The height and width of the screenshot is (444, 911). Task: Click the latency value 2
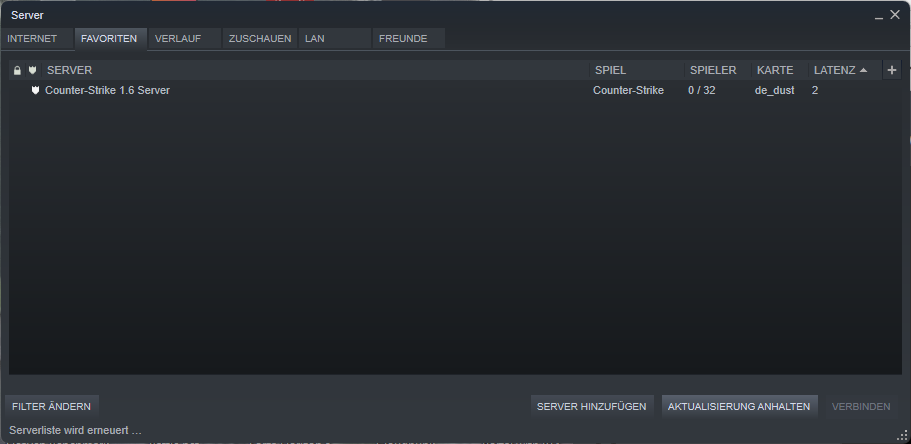pos(815,90)
